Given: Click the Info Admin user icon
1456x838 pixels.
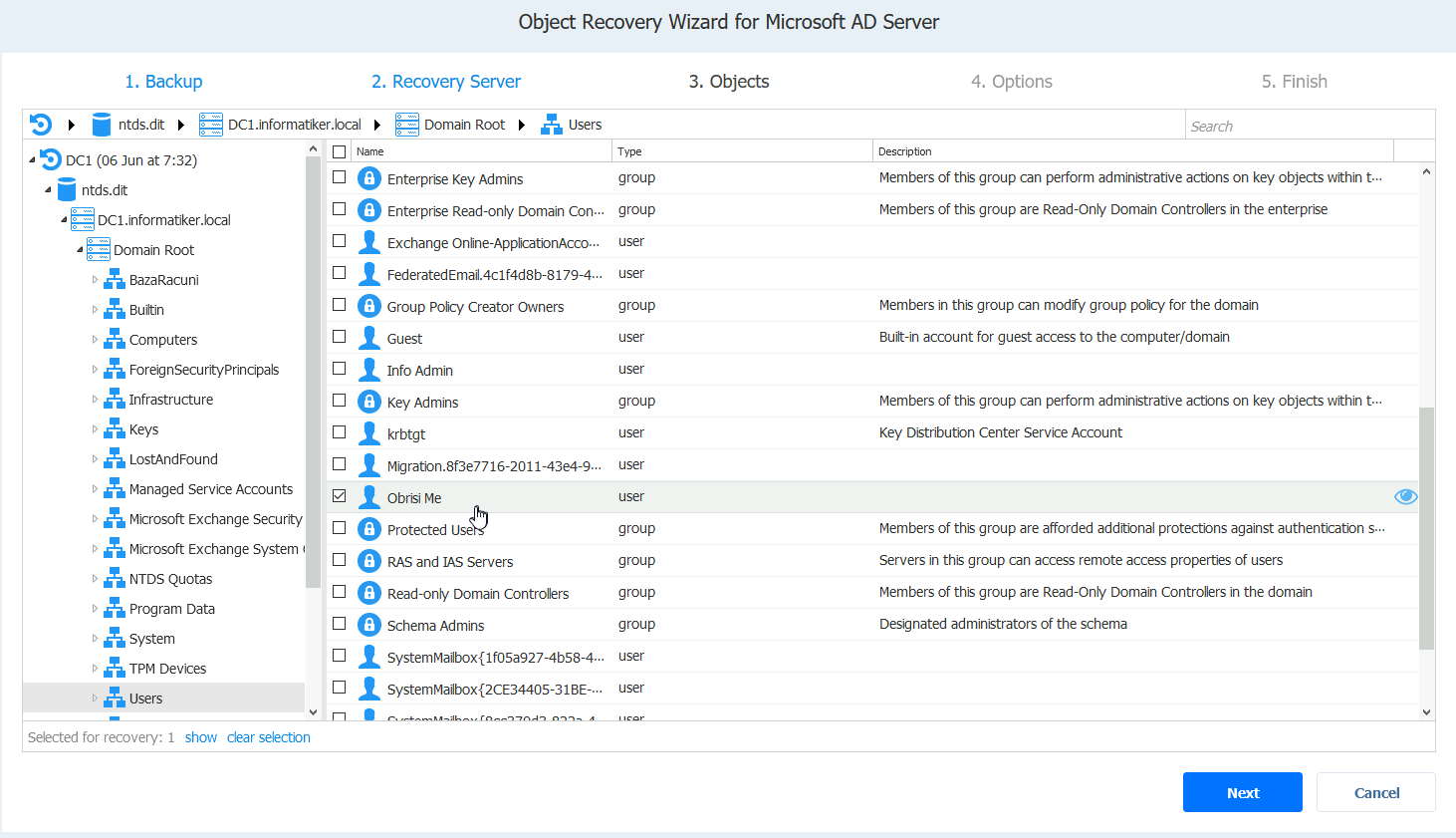Looking at the screenshot, I should 369,370.
